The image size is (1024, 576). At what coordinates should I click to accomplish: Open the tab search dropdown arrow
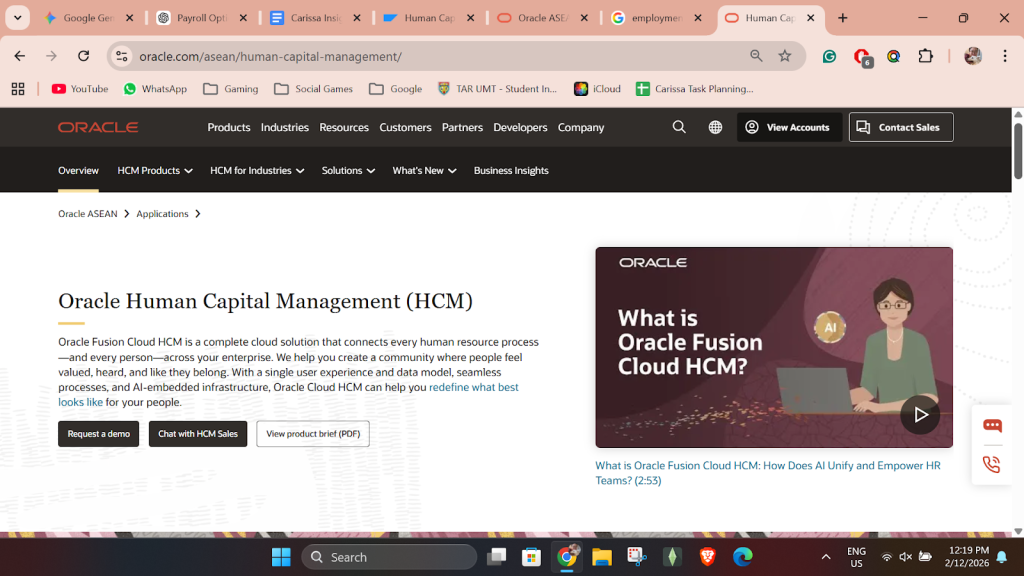[x=18, y=18]
